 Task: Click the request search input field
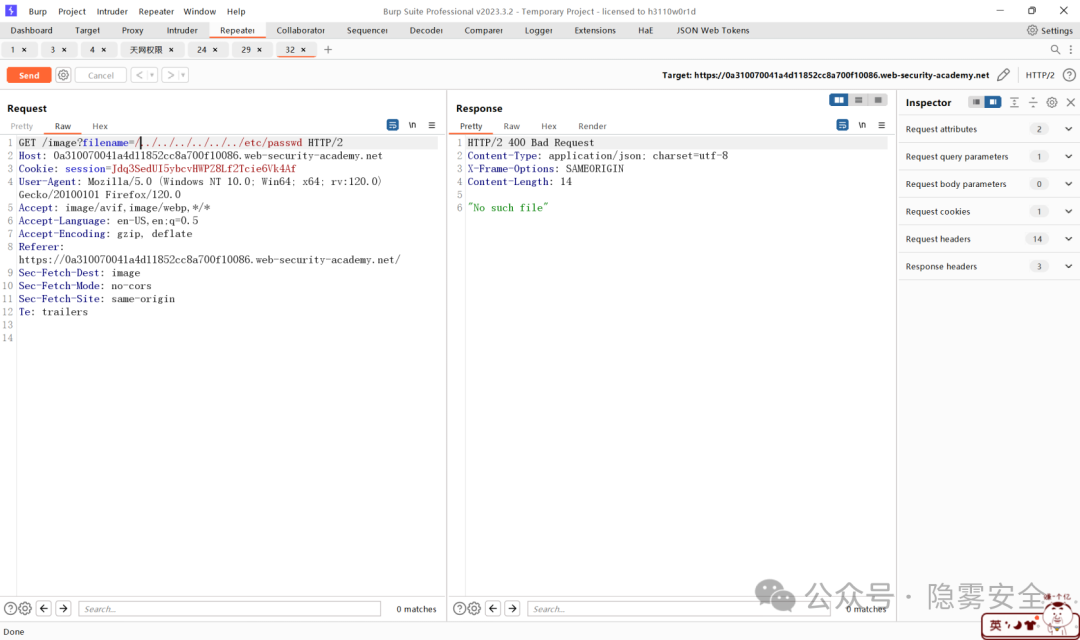[229, 609]
